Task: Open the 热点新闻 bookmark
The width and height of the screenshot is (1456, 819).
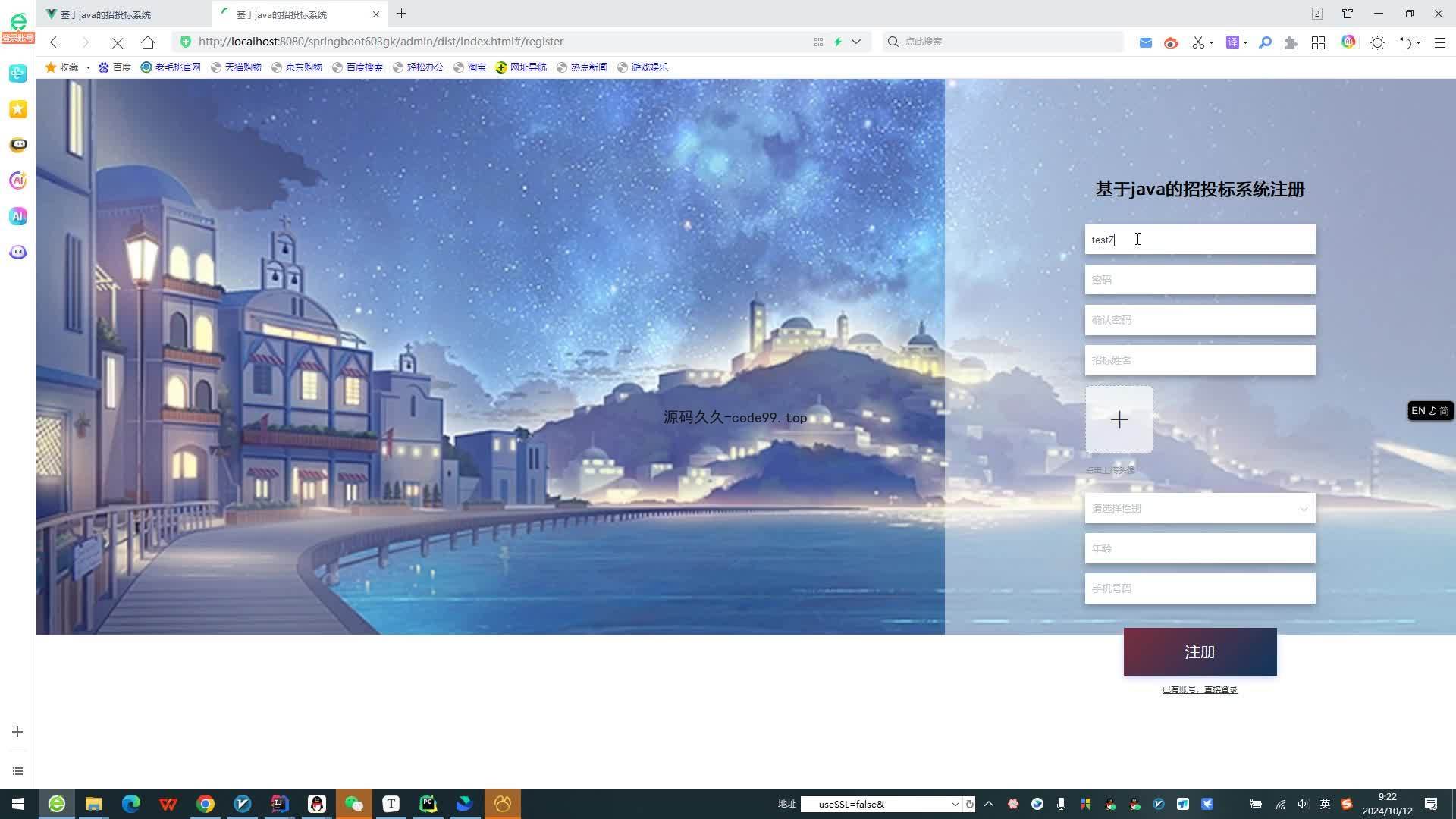Action: 582,67
